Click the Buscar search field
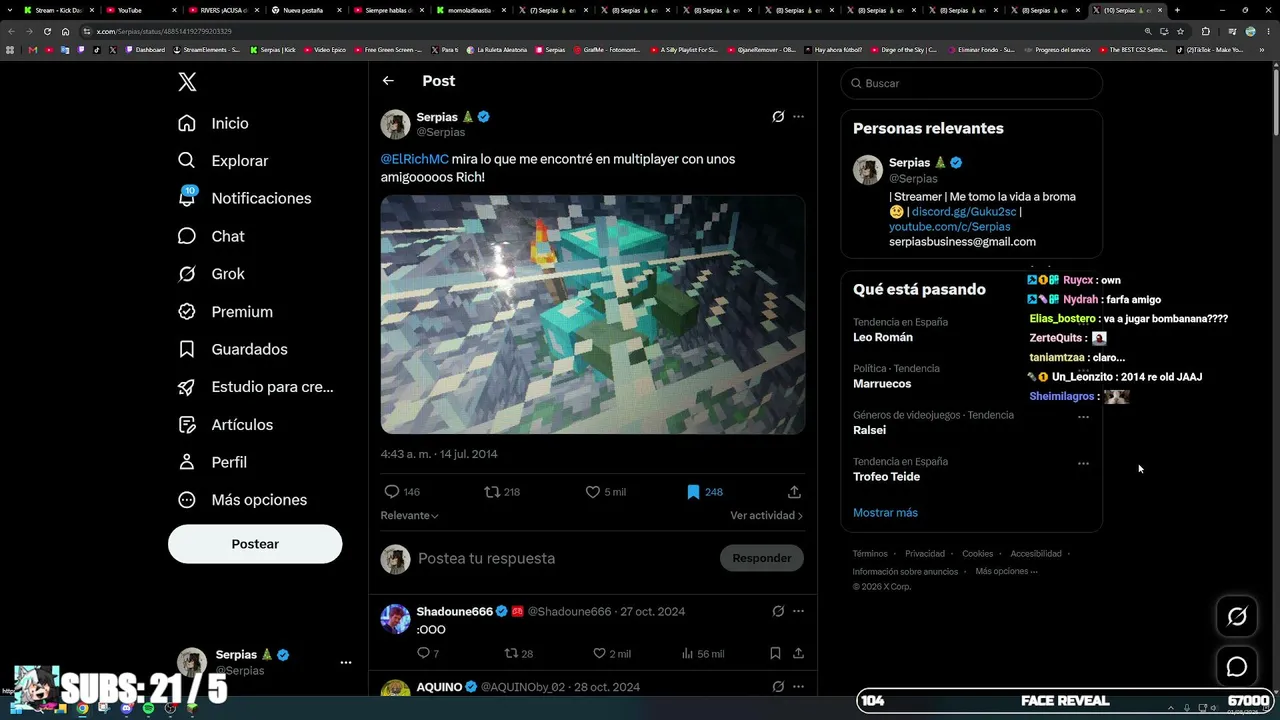 coord(972,83)
